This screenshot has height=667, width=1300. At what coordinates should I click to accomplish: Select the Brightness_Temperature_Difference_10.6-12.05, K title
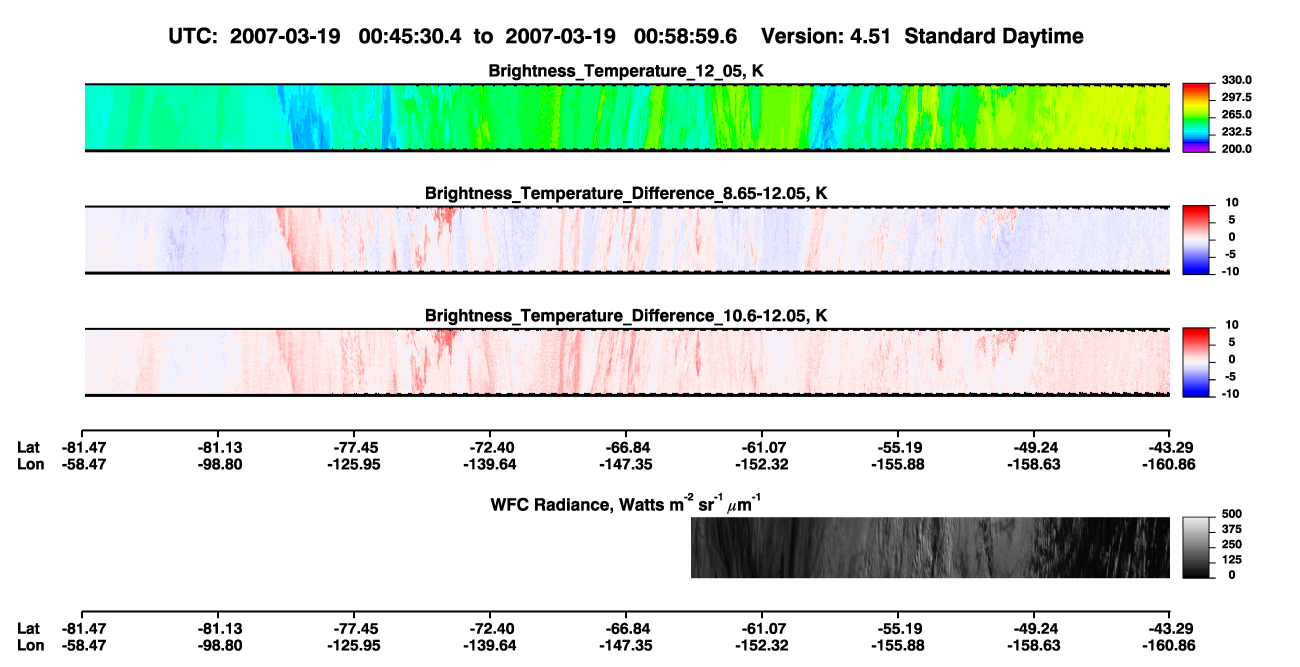pyautogui.click(x=627, y=316)
